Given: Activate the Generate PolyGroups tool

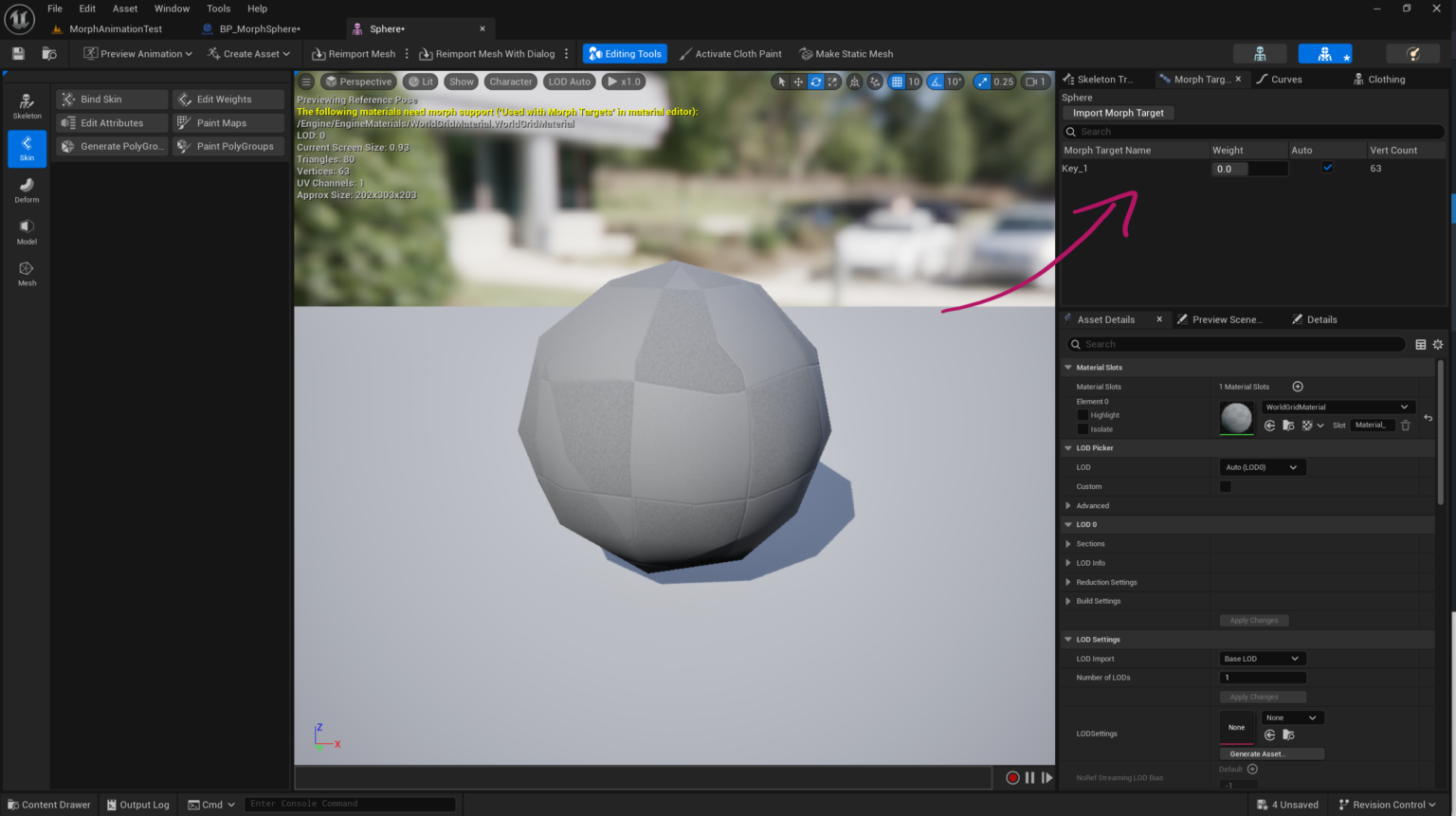Looking at the screenshot, I should pos(111,146).
